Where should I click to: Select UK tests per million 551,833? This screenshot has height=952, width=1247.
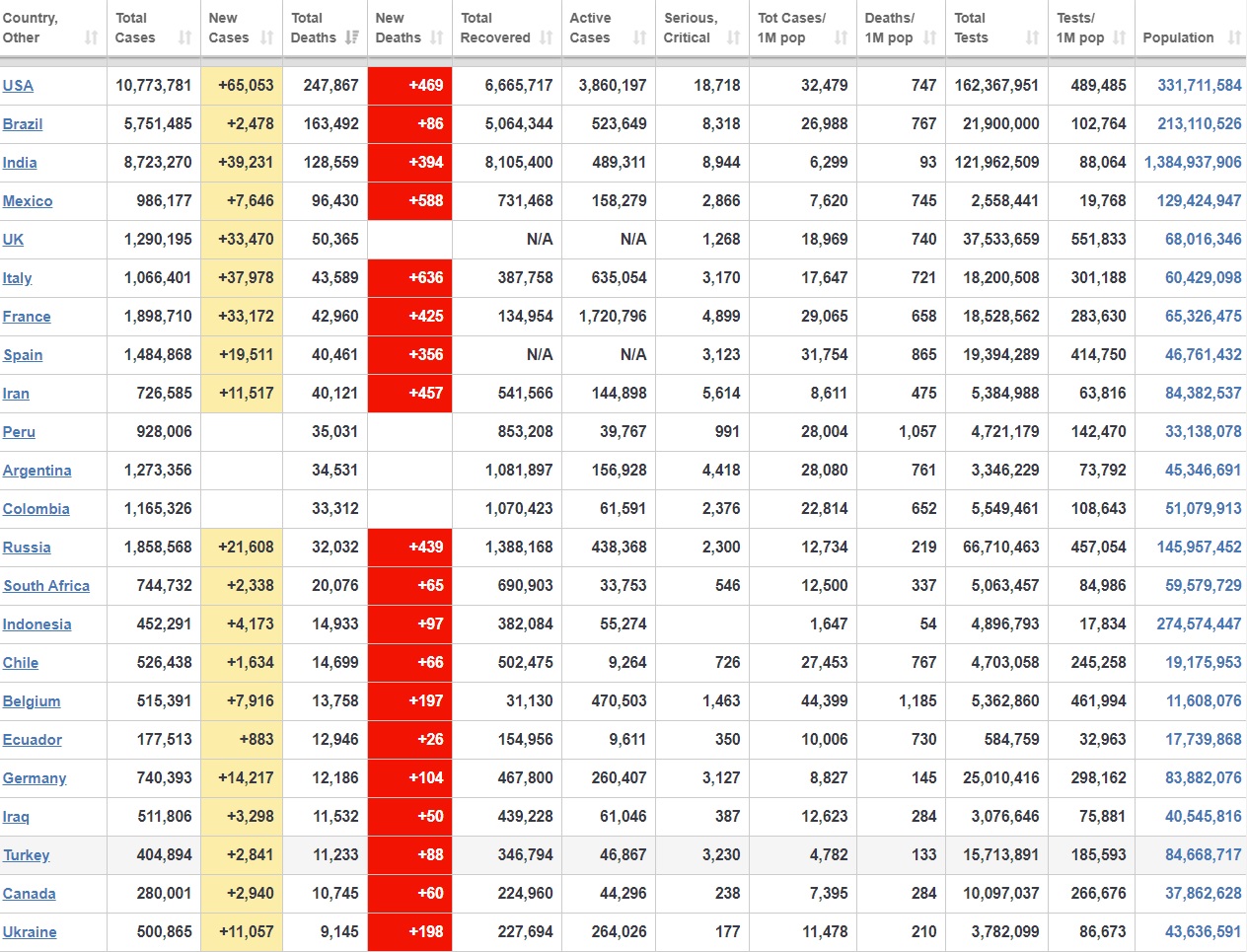[1098, 239]
